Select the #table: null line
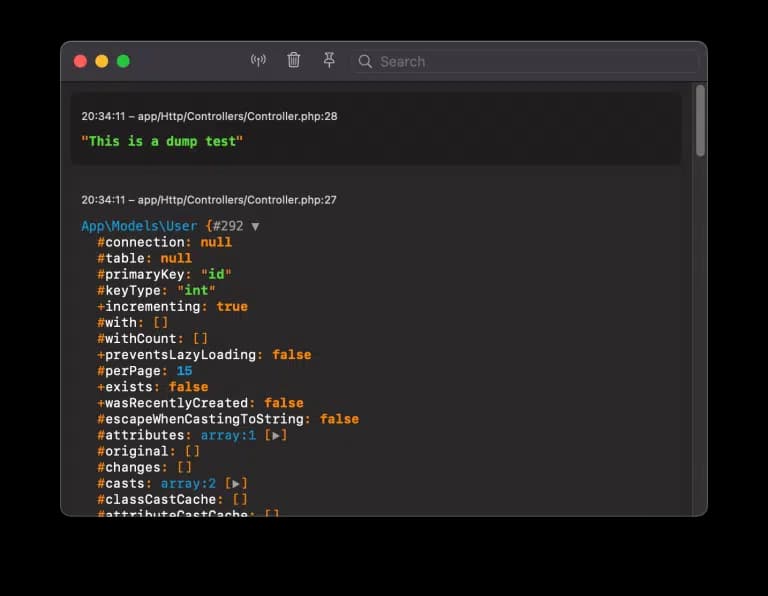 (x=144, y=259)
